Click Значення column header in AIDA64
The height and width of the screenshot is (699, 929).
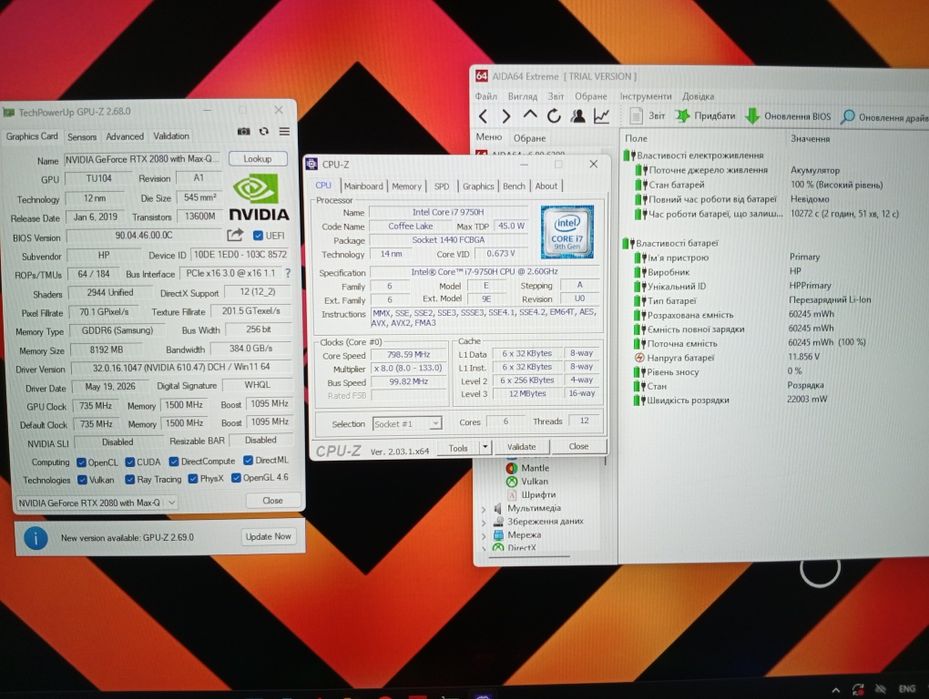tap(810, 139)
